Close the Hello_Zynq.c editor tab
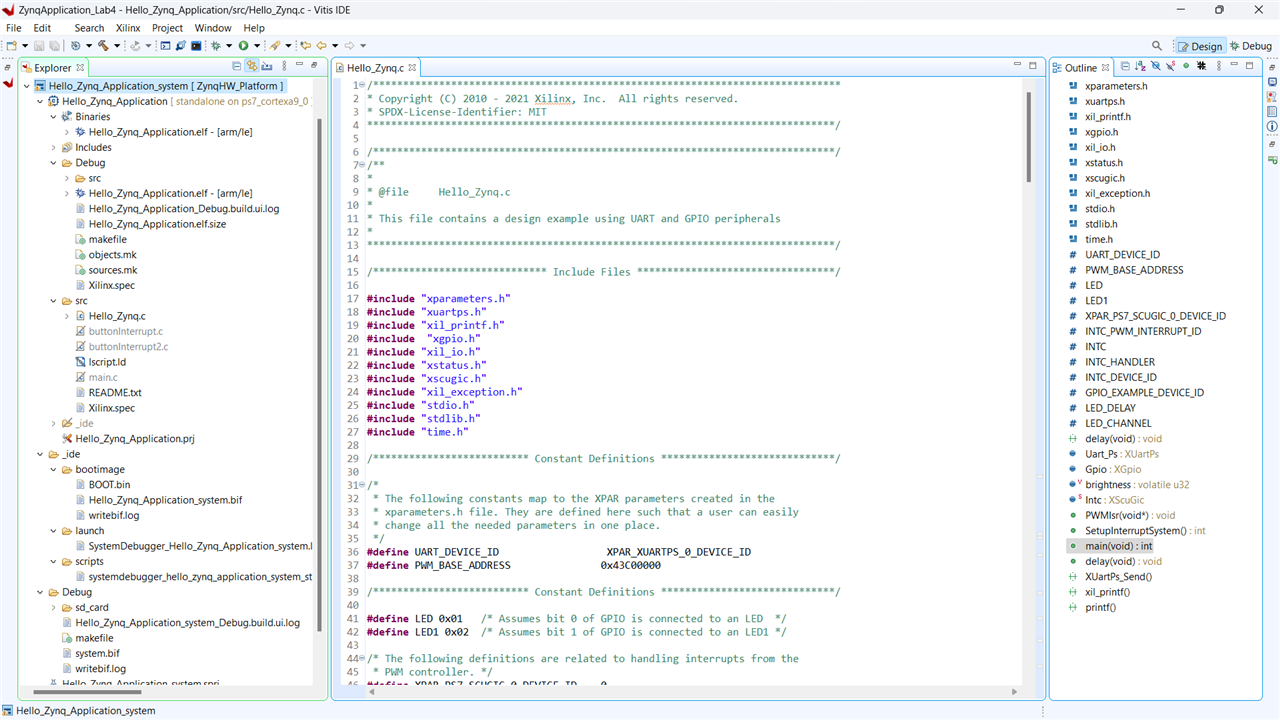 click(x=412, y=67)
